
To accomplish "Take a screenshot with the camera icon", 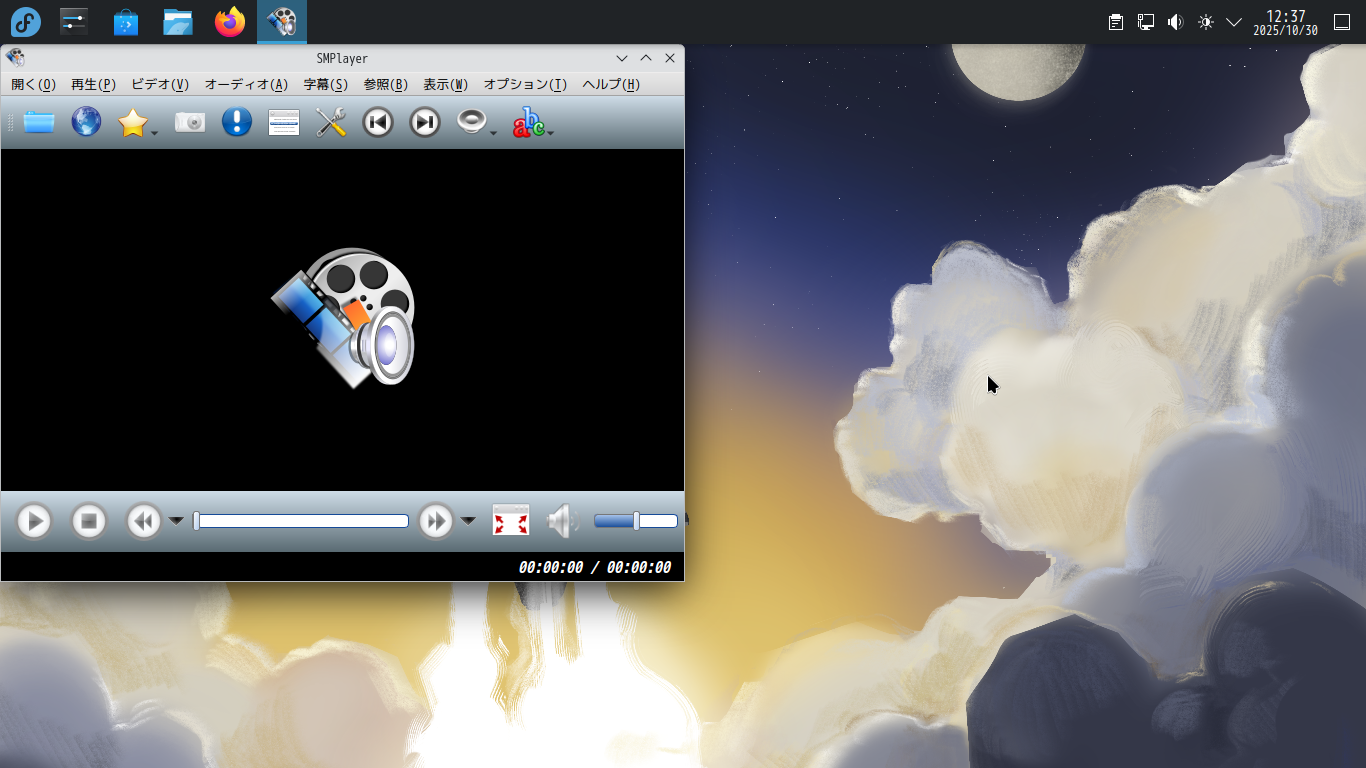I will 190,123.
